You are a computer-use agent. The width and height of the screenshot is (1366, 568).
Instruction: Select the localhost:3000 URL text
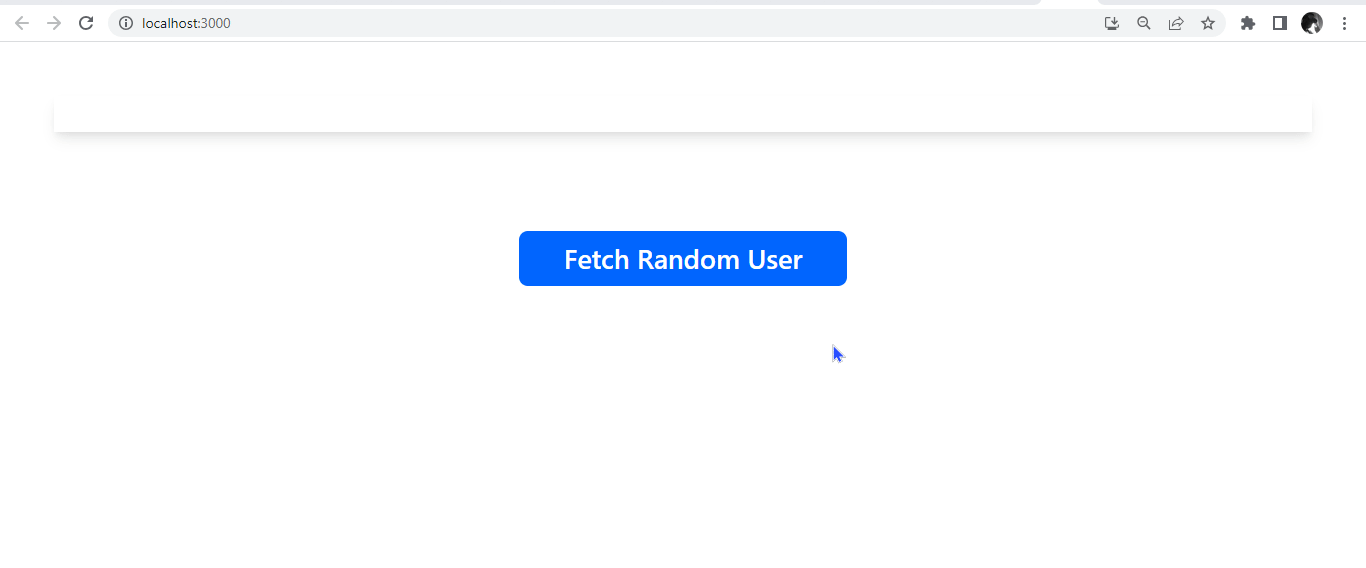pos(186,23)
